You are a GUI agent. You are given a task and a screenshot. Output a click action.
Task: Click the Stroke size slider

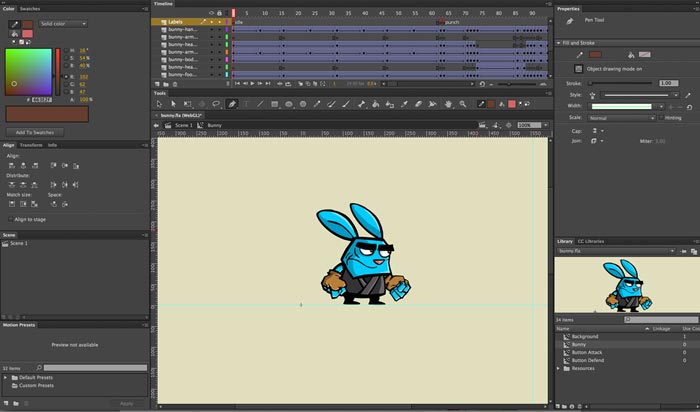pyautogui.click(x=621, y=83)
